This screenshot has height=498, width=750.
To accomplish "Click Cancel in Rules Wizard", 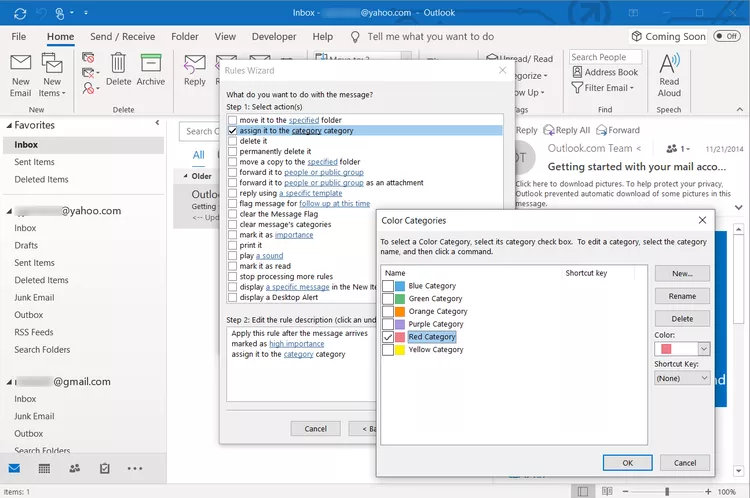I will (x=316, y=429).
